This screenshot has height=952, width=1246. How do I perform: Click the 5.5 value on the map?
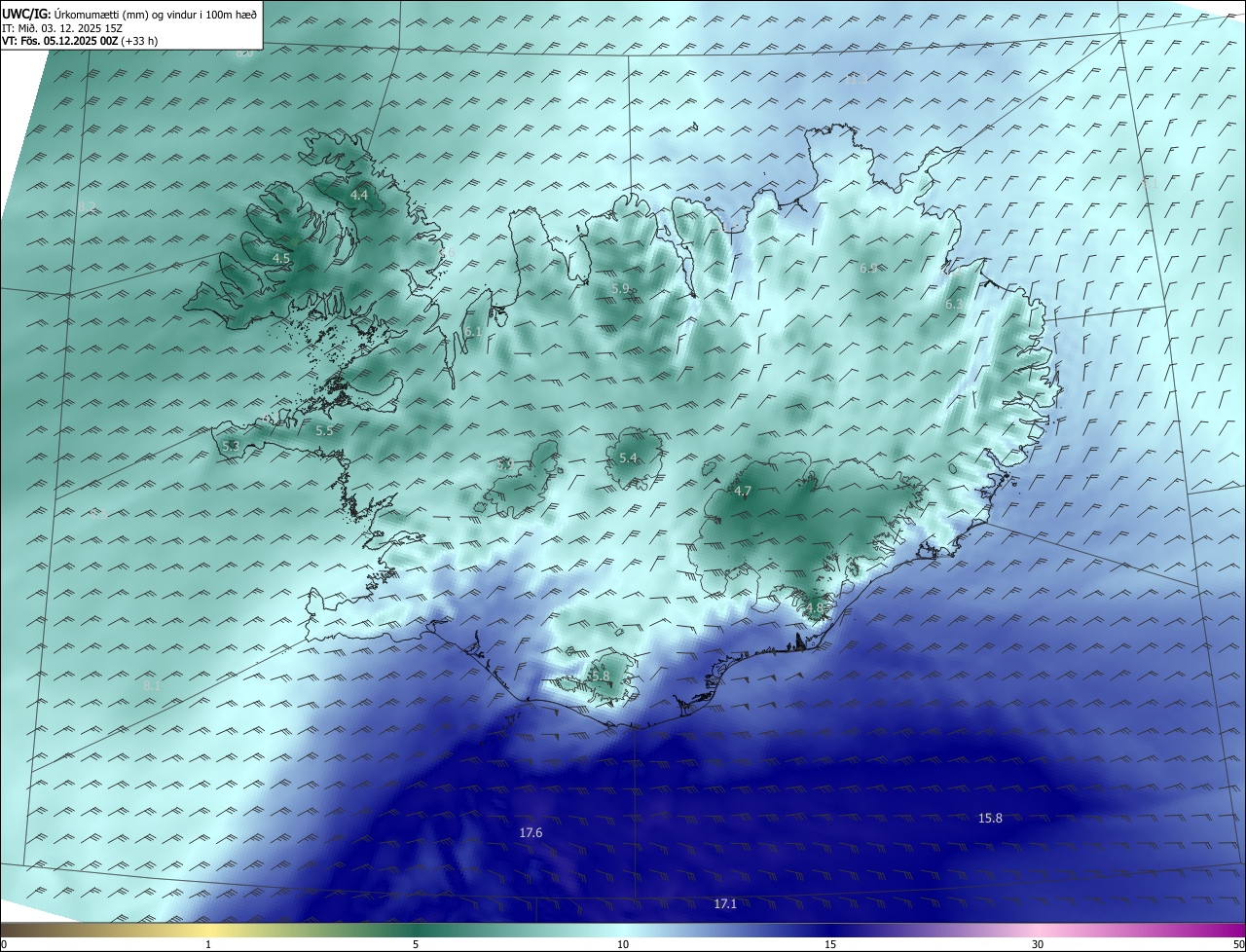(x=324, y=430)
